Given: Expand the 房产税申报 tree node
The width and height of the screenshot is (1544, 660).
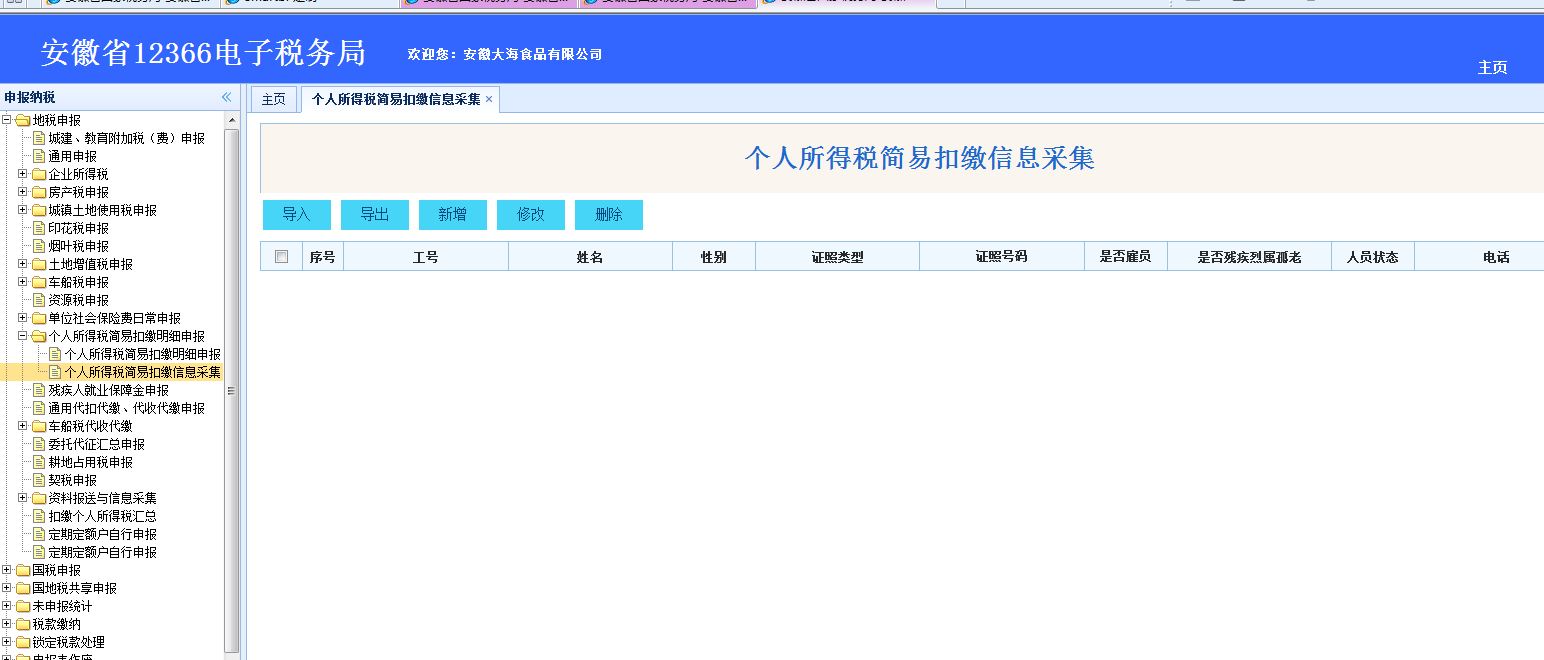Looking at the screenshot, I should click(23, 192).
